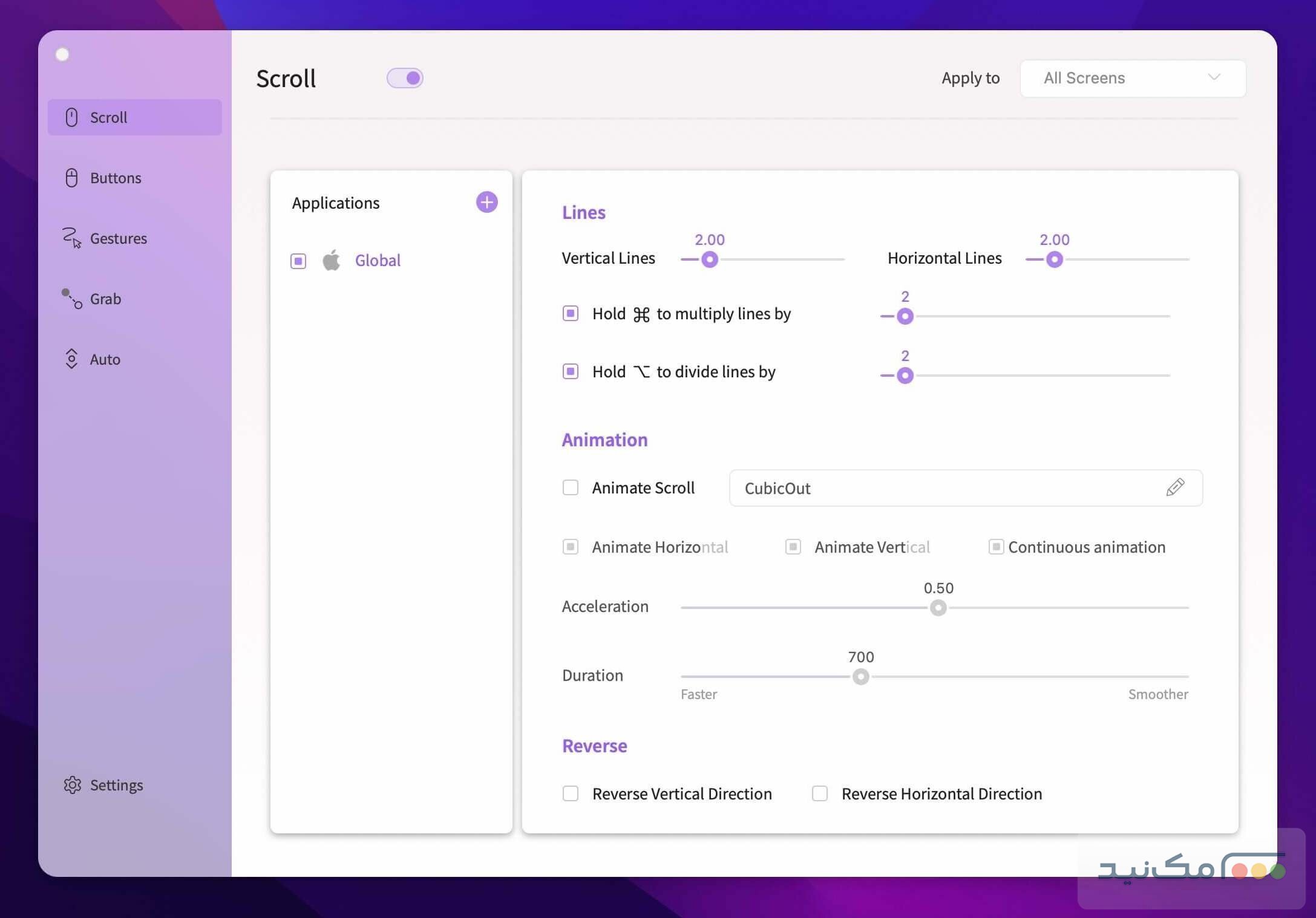Click the pencil edit icon beside CubicOut

(1174, 487)
